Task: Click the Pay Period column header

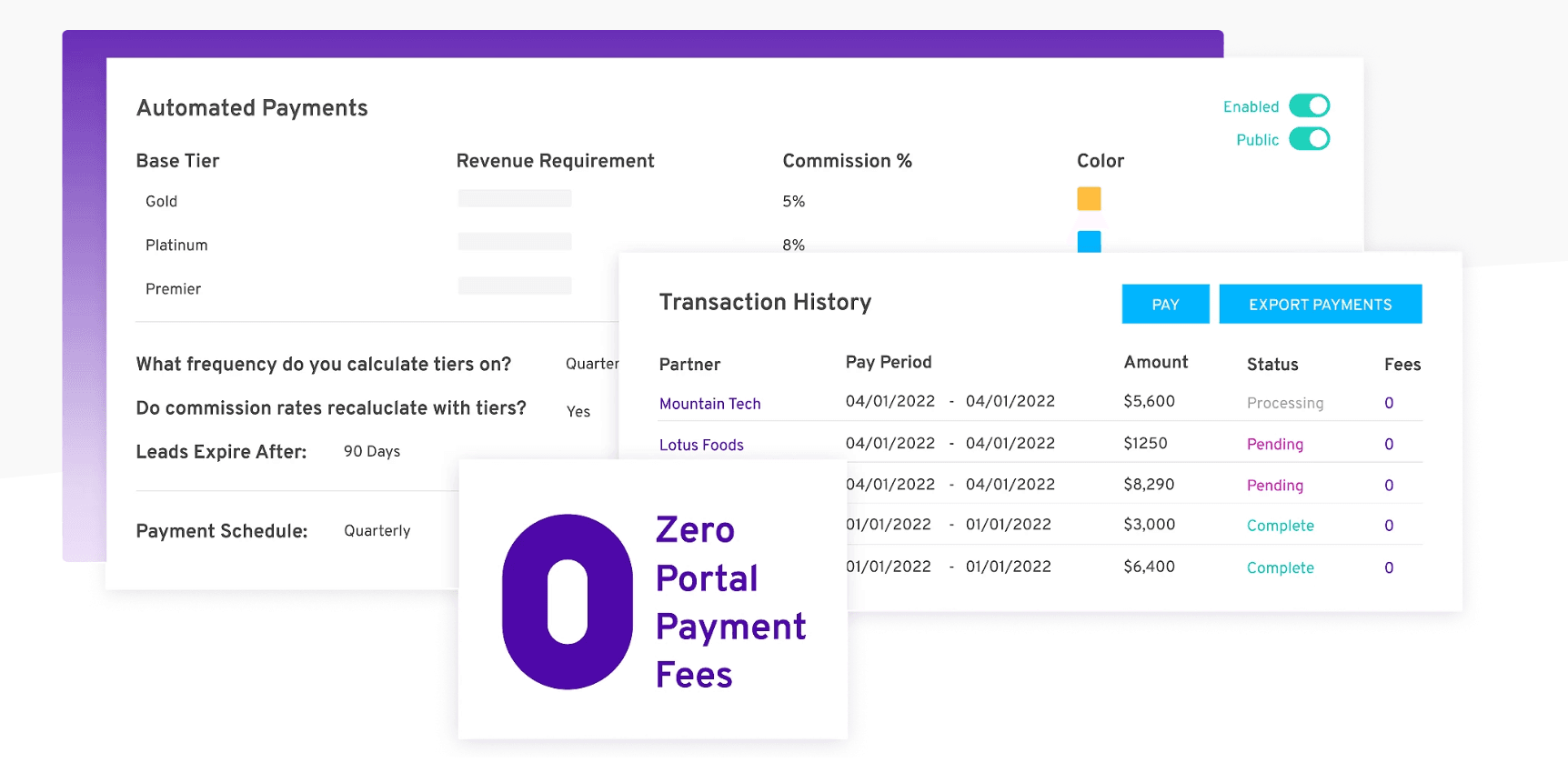Action: (889, 363)
